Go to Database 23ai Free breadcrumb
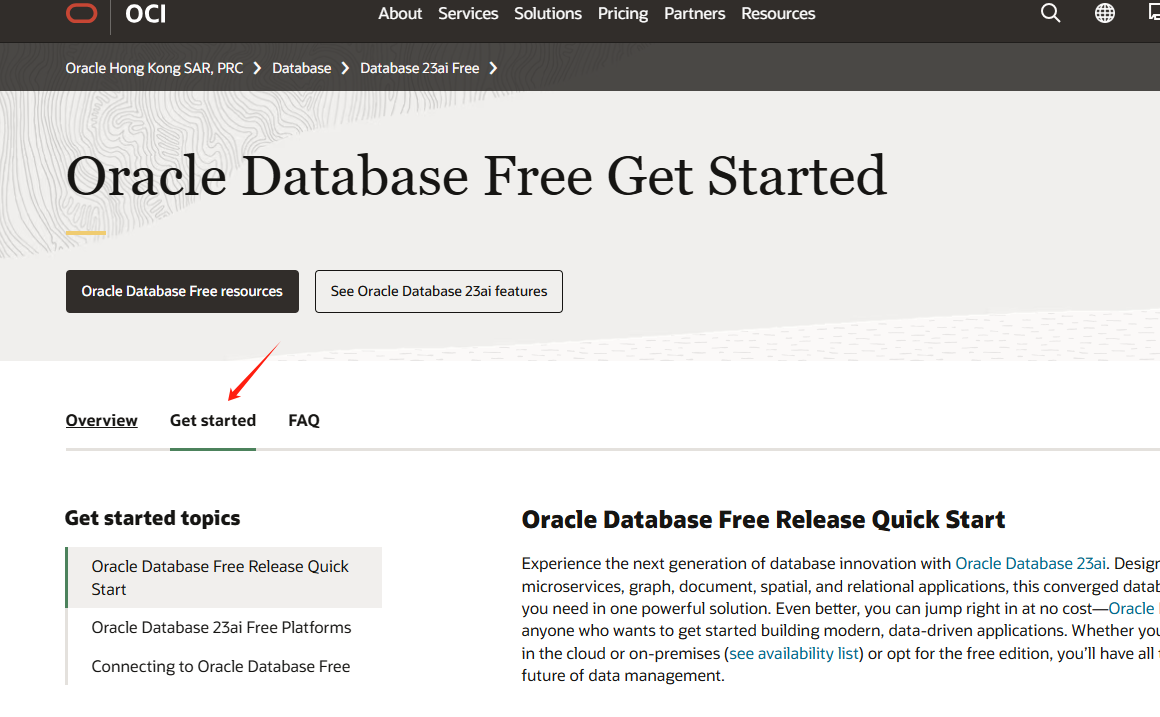1160x717 pixels. click(419, 68)
